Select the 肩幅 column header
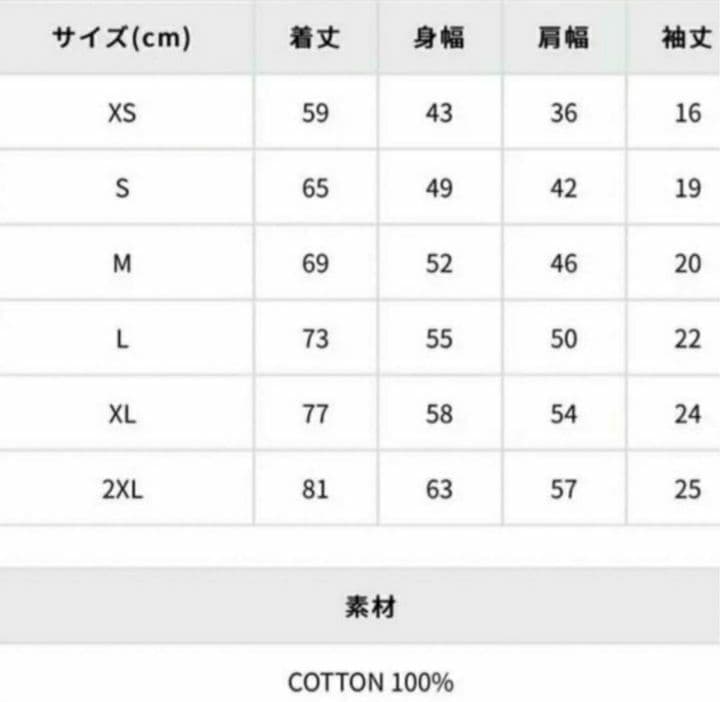This screenshot has height=702, width=720. point(563,39)
